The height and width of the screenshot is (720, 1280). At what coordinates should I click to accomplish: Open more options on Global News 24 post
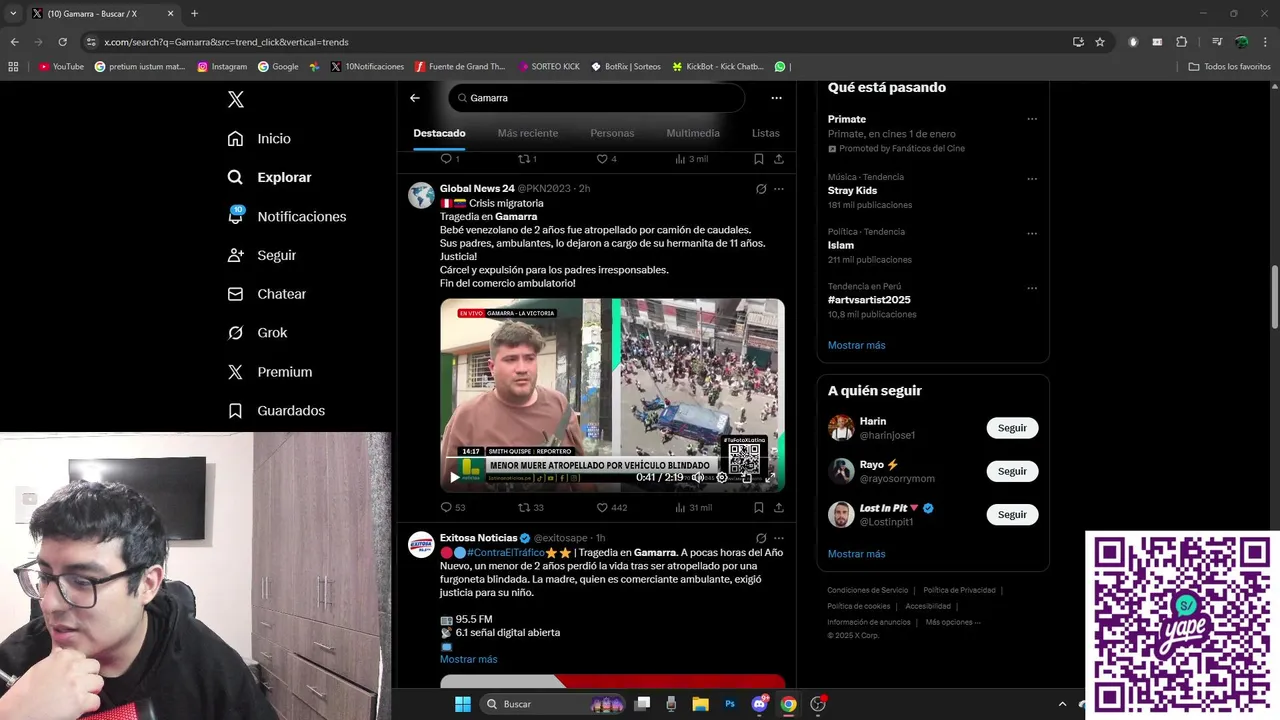779,189
